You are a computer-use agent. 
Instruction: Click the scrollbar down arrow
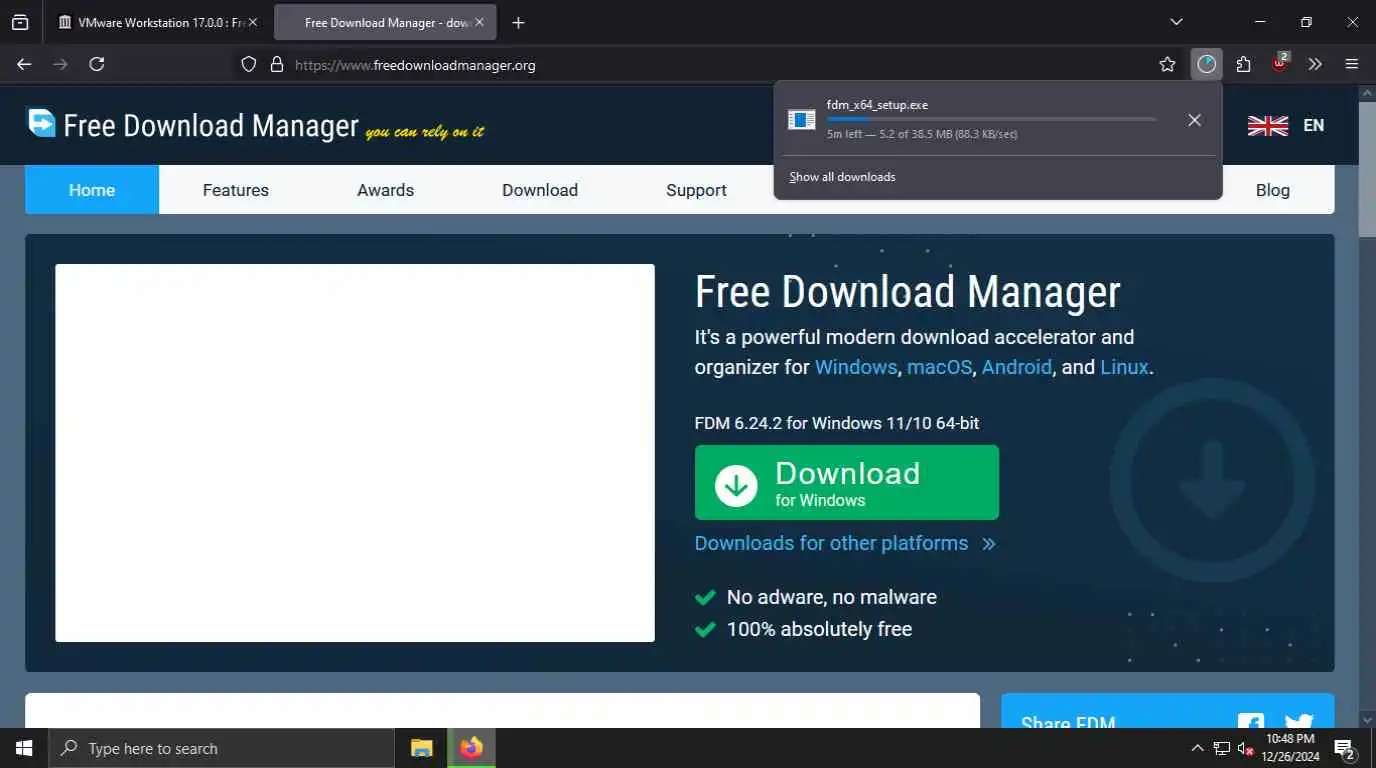click(x=1367, y=719)
